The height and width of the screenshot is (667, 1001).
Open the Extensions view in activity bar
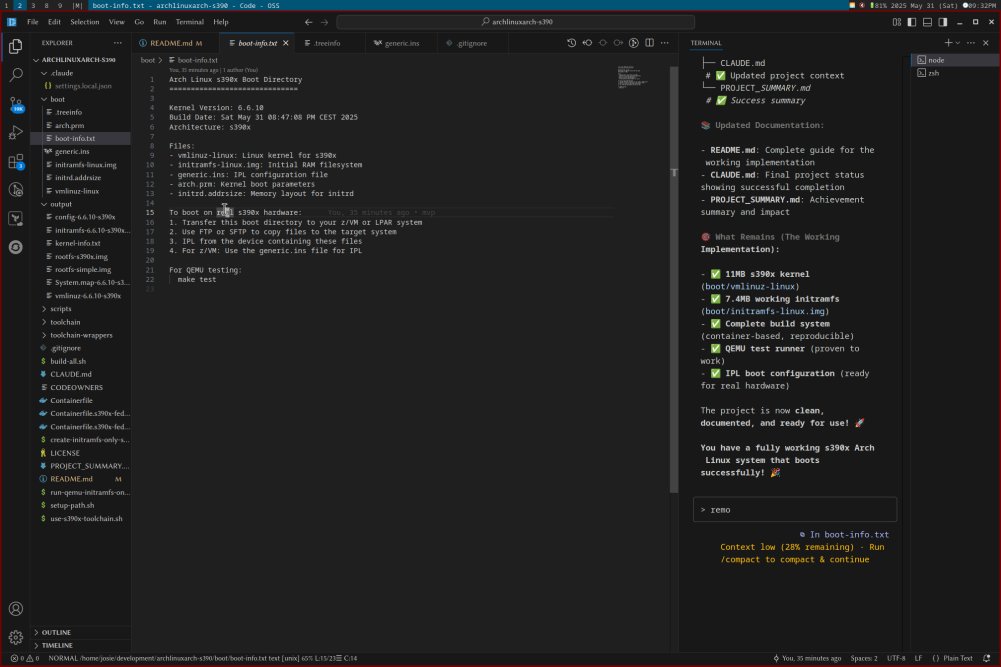coord(16,161)
